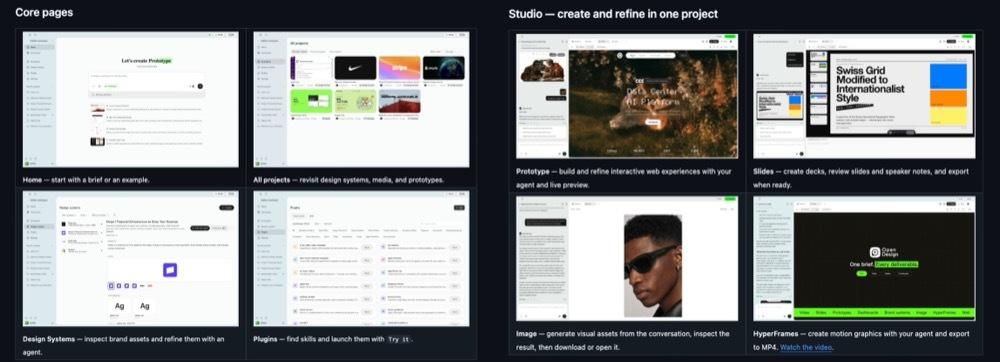This screenshot has width=1000, height=362.
Task: Select the Earth globe project card
Action: pyautogui.click(x=443, y=68)
